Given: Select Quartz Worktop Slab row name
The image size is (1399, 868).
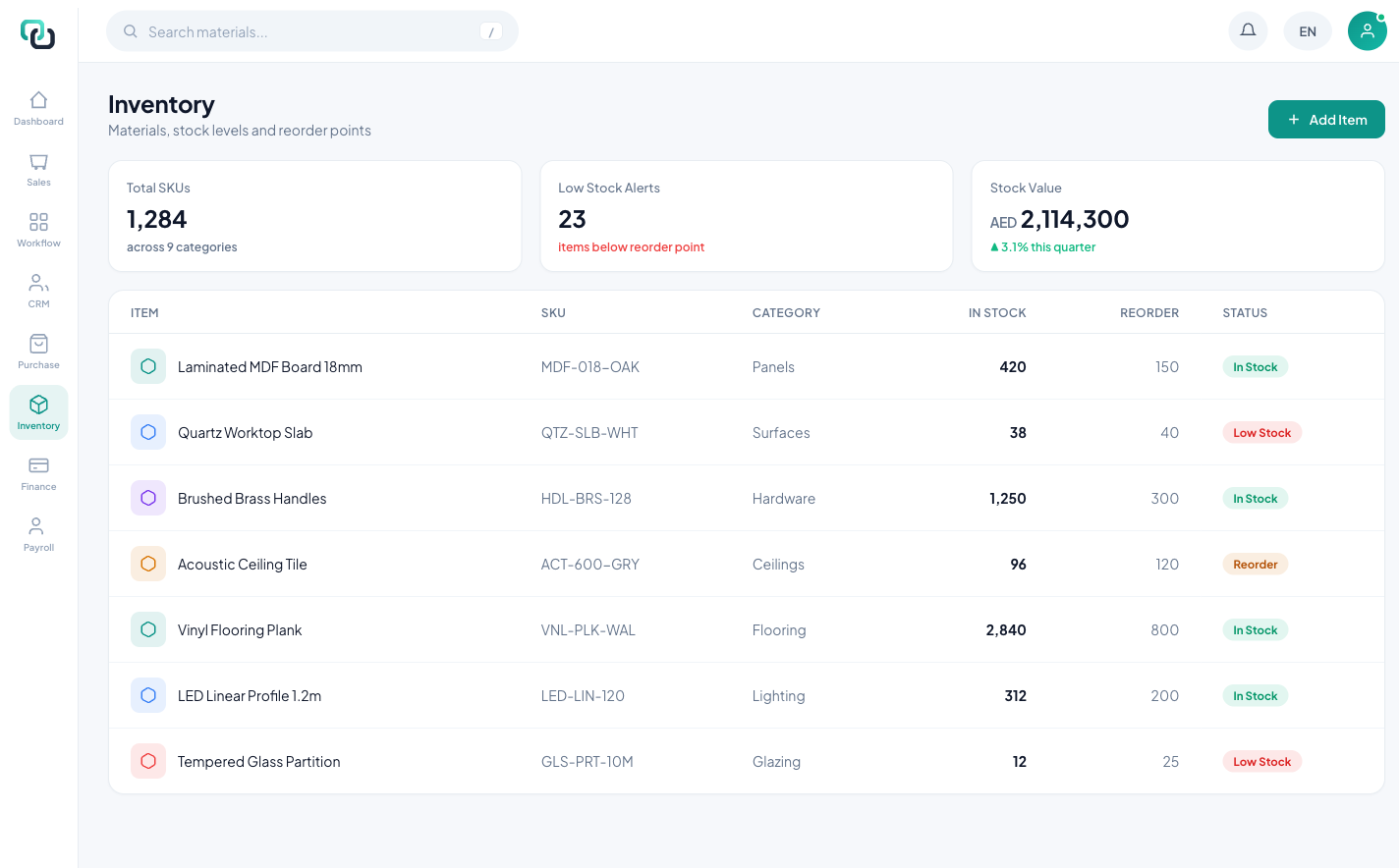Looking at the screenshot, I should (x=245, y=433).
